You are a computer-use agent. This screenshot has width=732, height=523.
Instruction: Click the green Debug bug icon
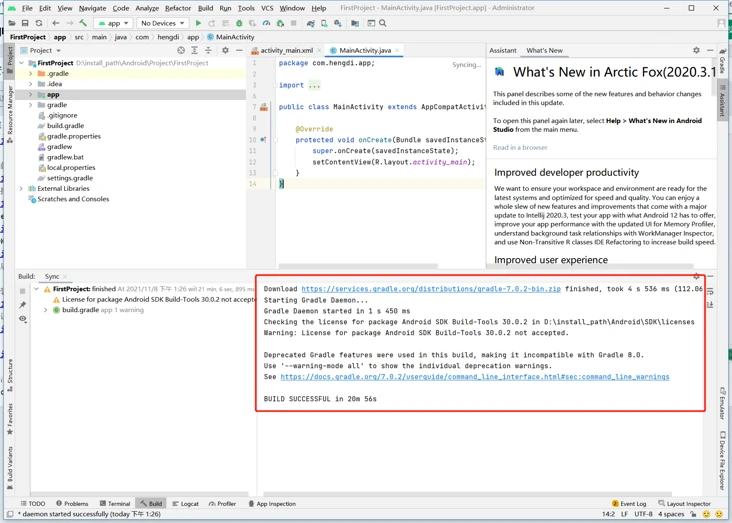239,23
